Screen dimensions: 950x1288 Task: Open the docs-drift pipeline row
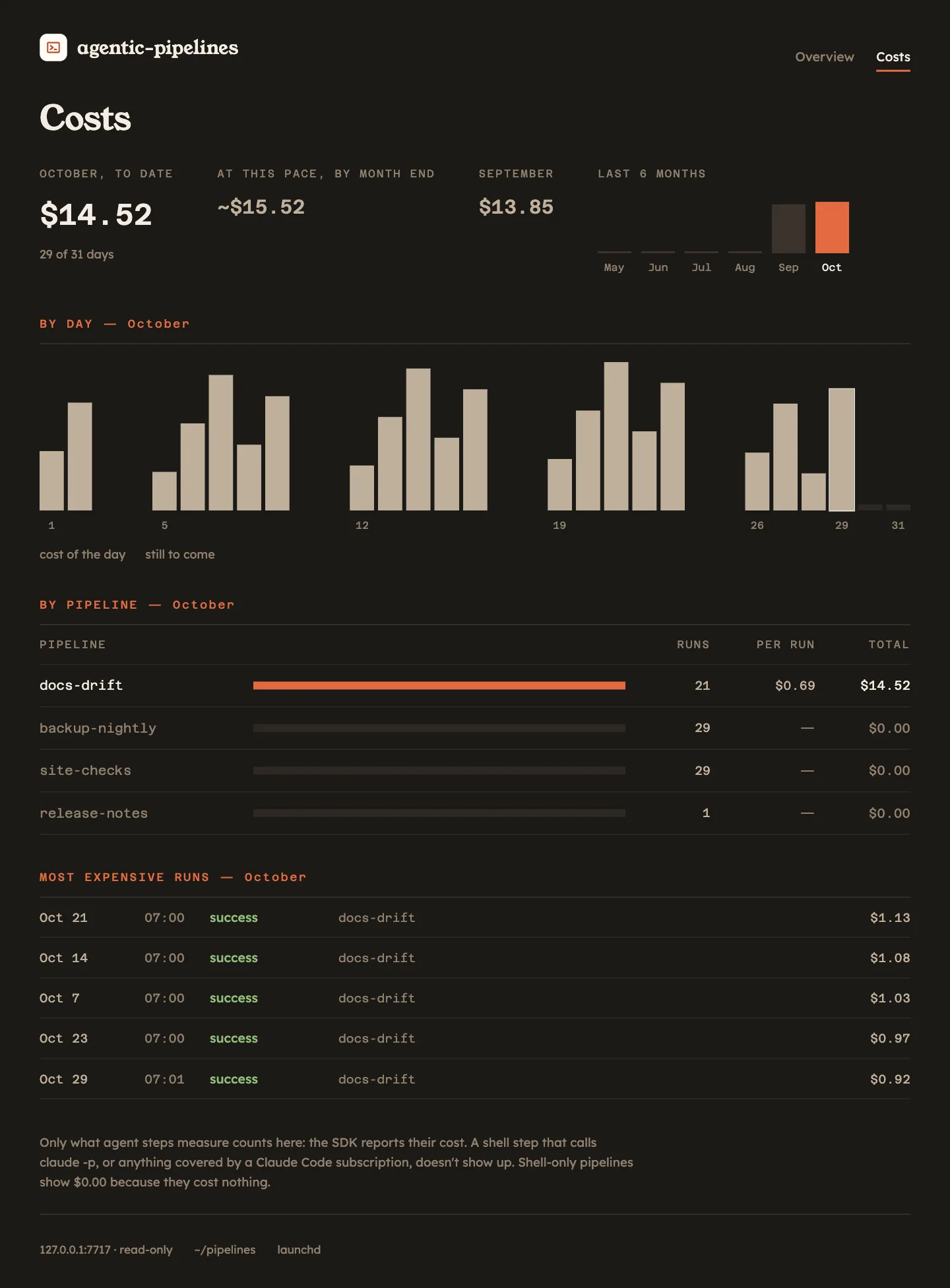tap(475, 685)
